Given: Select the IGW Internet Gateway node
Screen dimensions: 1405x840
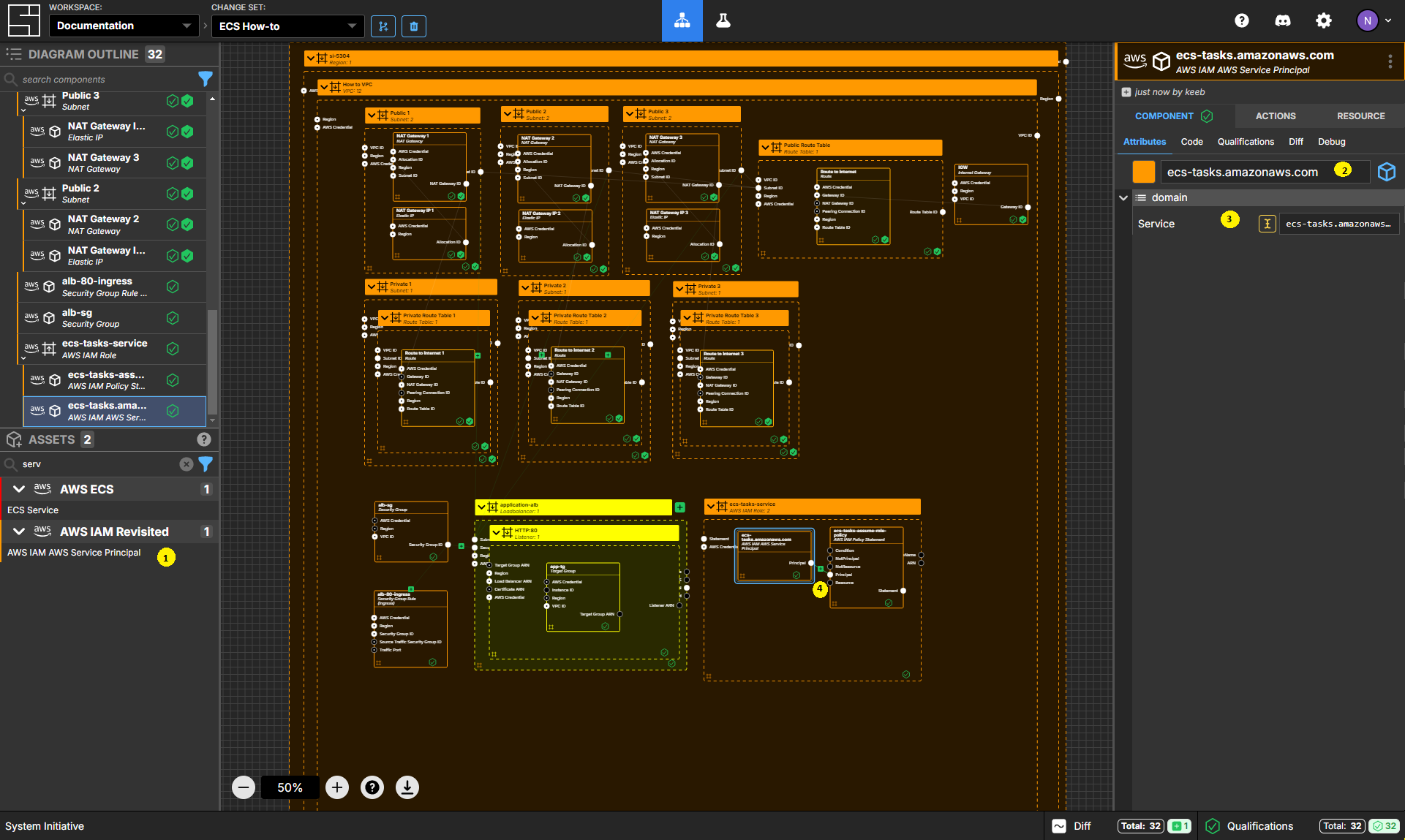Looking at the screenshot, I should tap(990, 194).
